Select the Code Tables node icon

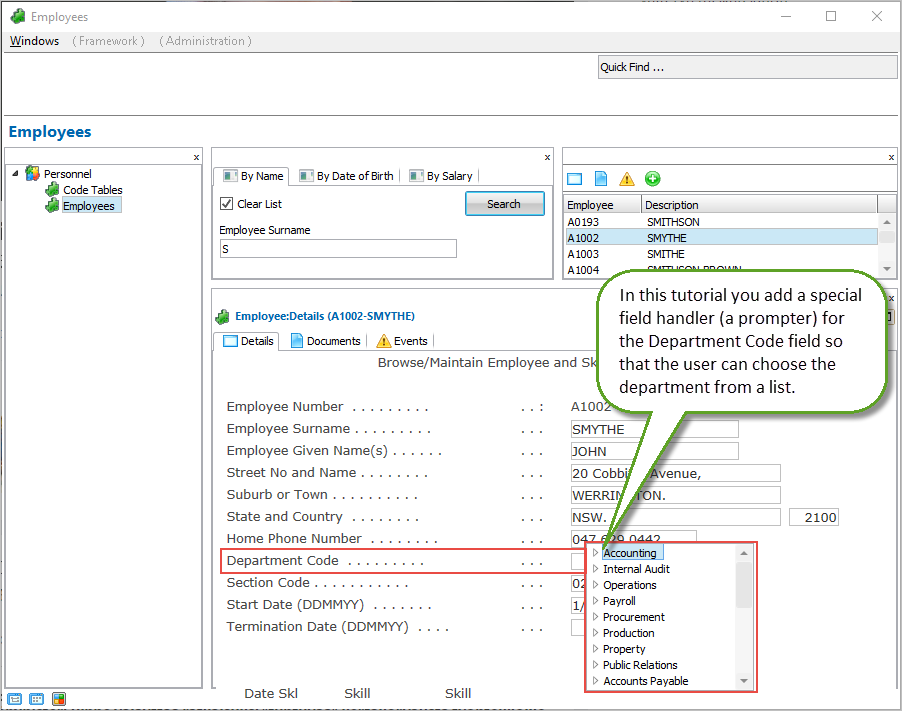pyautogui.click(x=52, y=190)
